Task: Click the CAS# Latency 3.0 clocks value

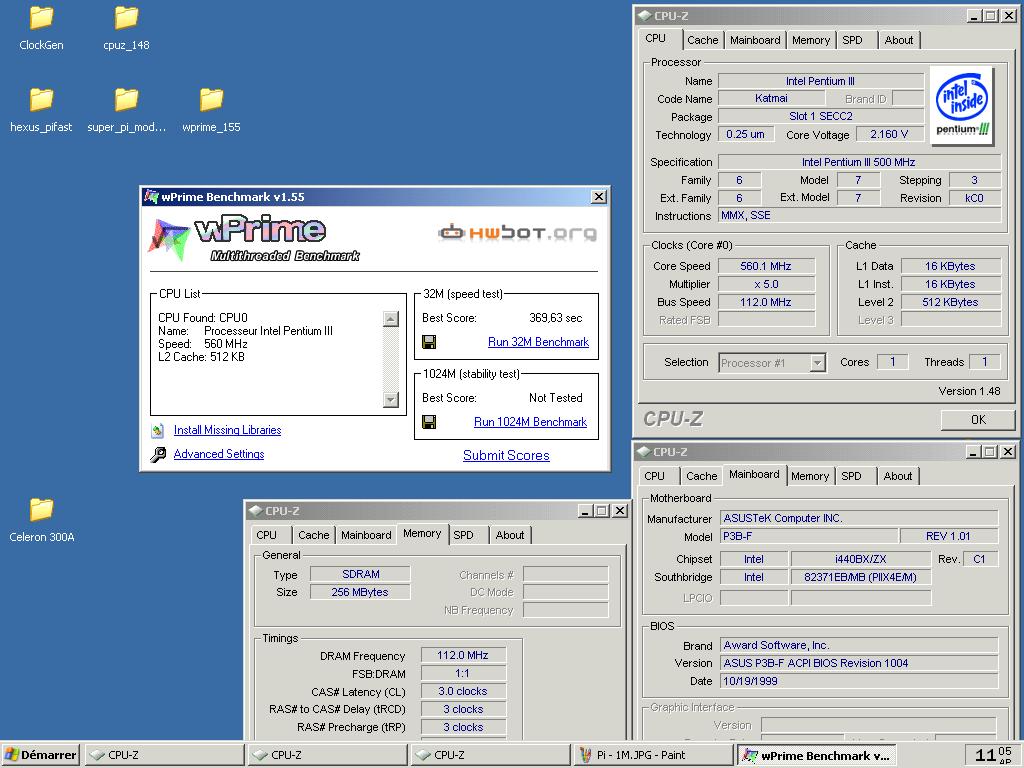Action: click(x=463, y=691)
